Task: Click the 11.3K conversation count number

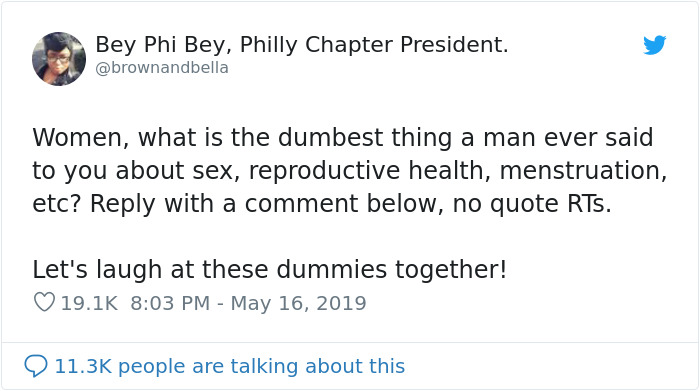Action: (83, 366)
